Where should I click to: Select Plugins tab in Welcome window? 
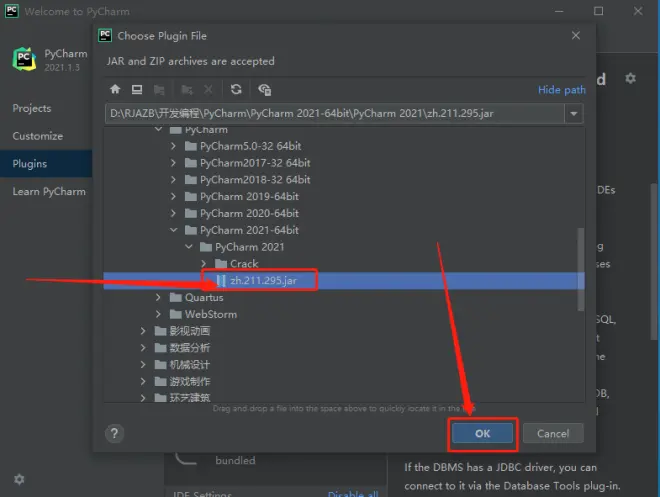tap(46, 164)
